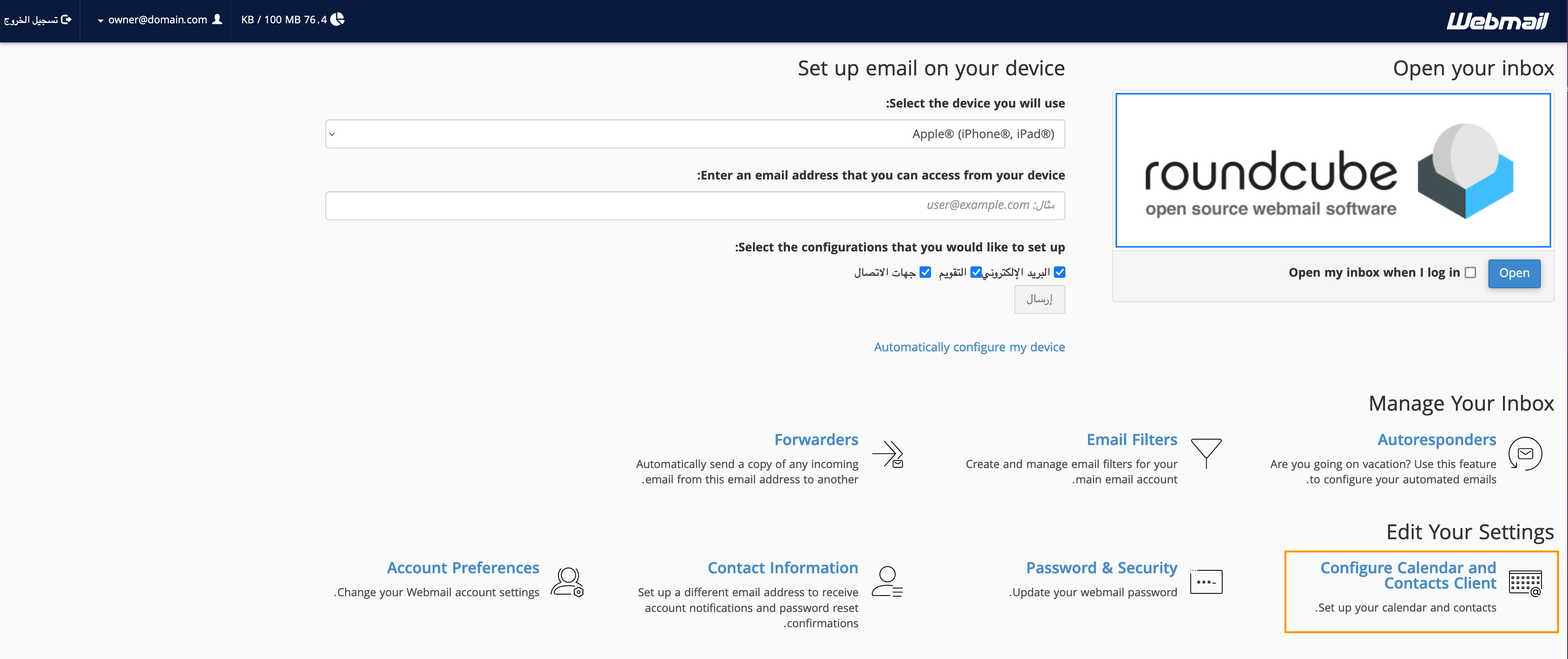Click the تسجيل الخروج logout link
Image resolution: width=1568 pixels, height=659 pixels.
[x=38, y=20]
